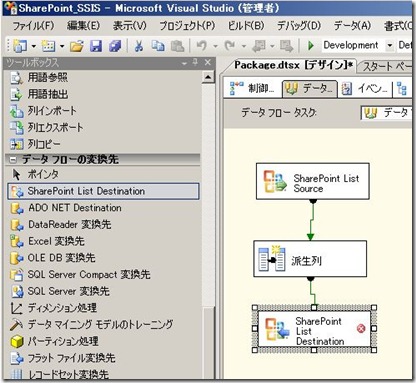The height and width of the screenshot is (383, 416).
Task: Open the ビルド(B) menu
Action: tap(246, 26)
